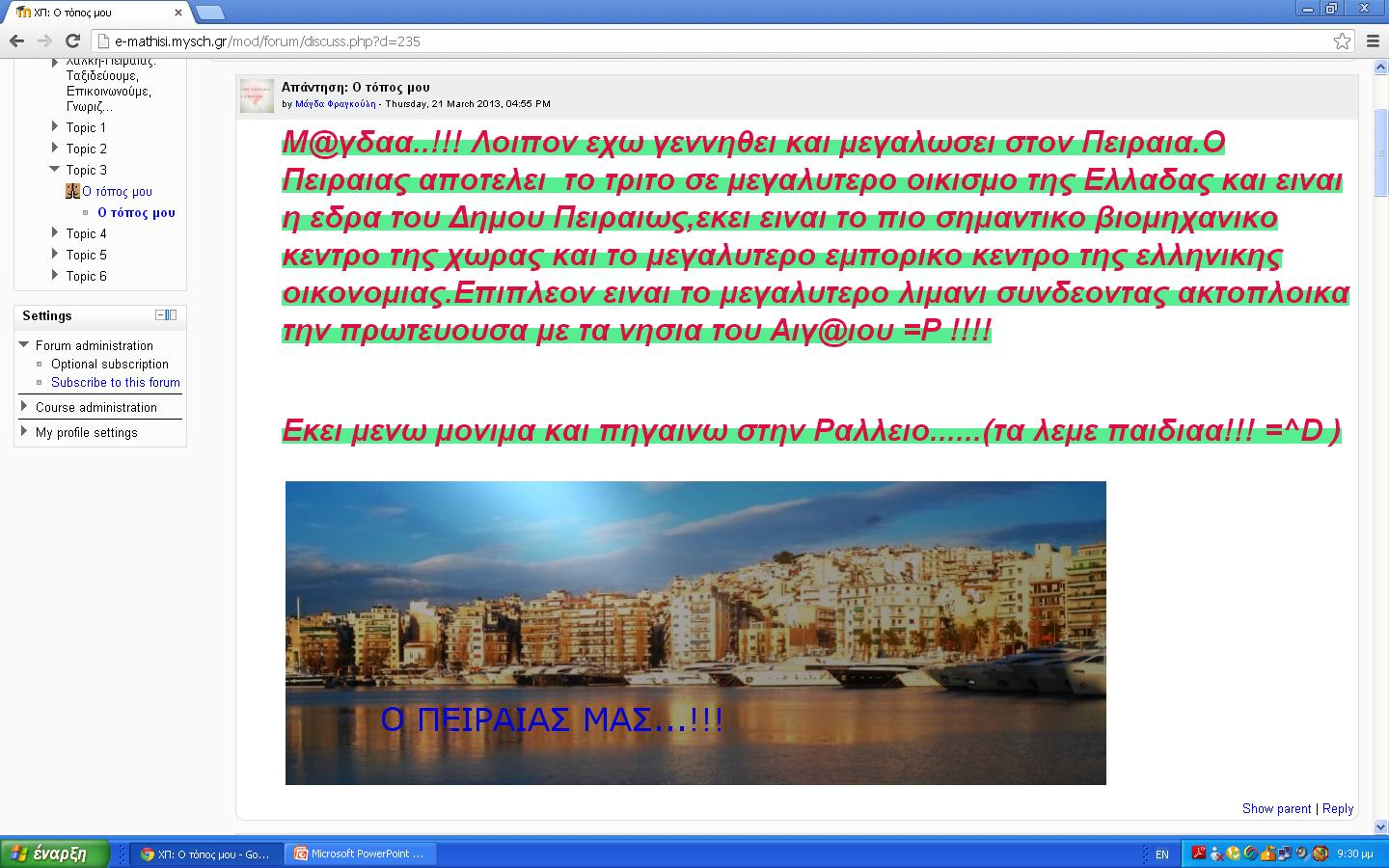Click the scrollbar down arrow
Screen dimensions: 1389x868
click(1380, 827)
